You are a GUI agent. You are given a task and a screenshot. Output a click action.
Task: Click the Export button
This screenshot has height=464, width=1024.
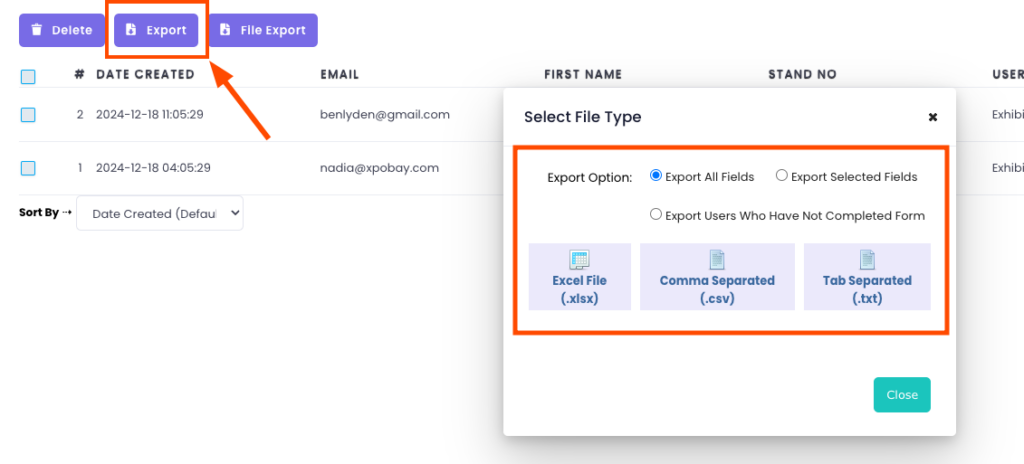coord(156,30)
